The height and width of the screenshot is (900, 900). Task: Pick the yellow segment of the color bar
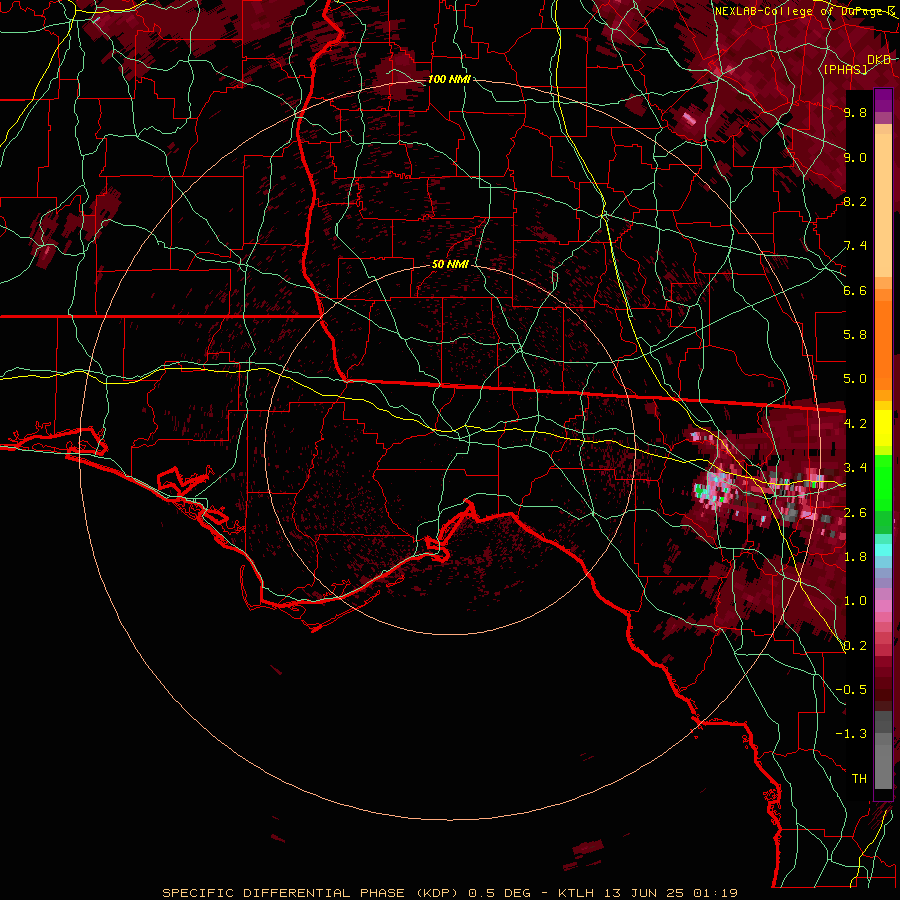(x=883, y=428)
